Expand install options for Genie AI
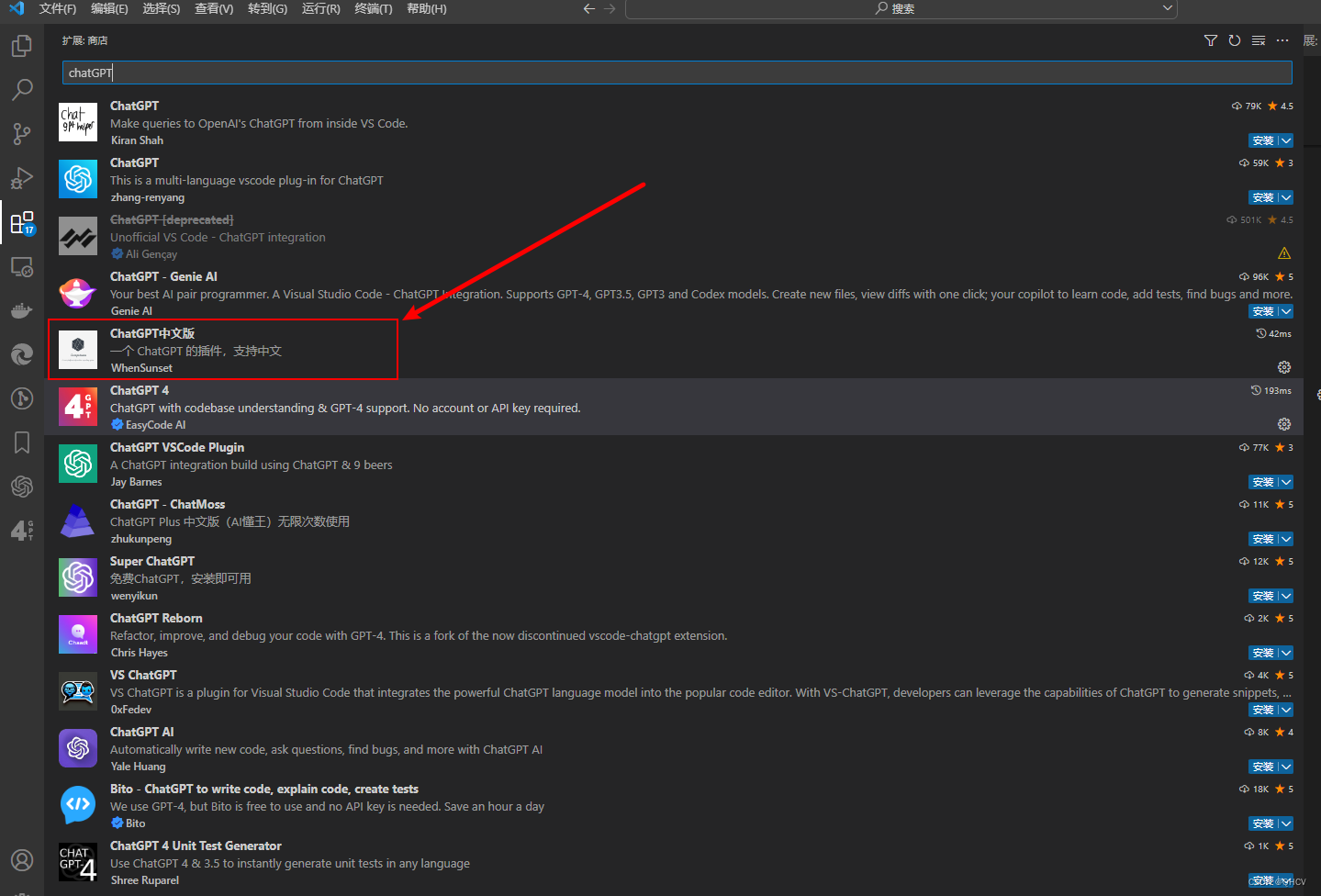Image resolution: width=1321 pixels, height=896 pixels. tap(1285, 311)
